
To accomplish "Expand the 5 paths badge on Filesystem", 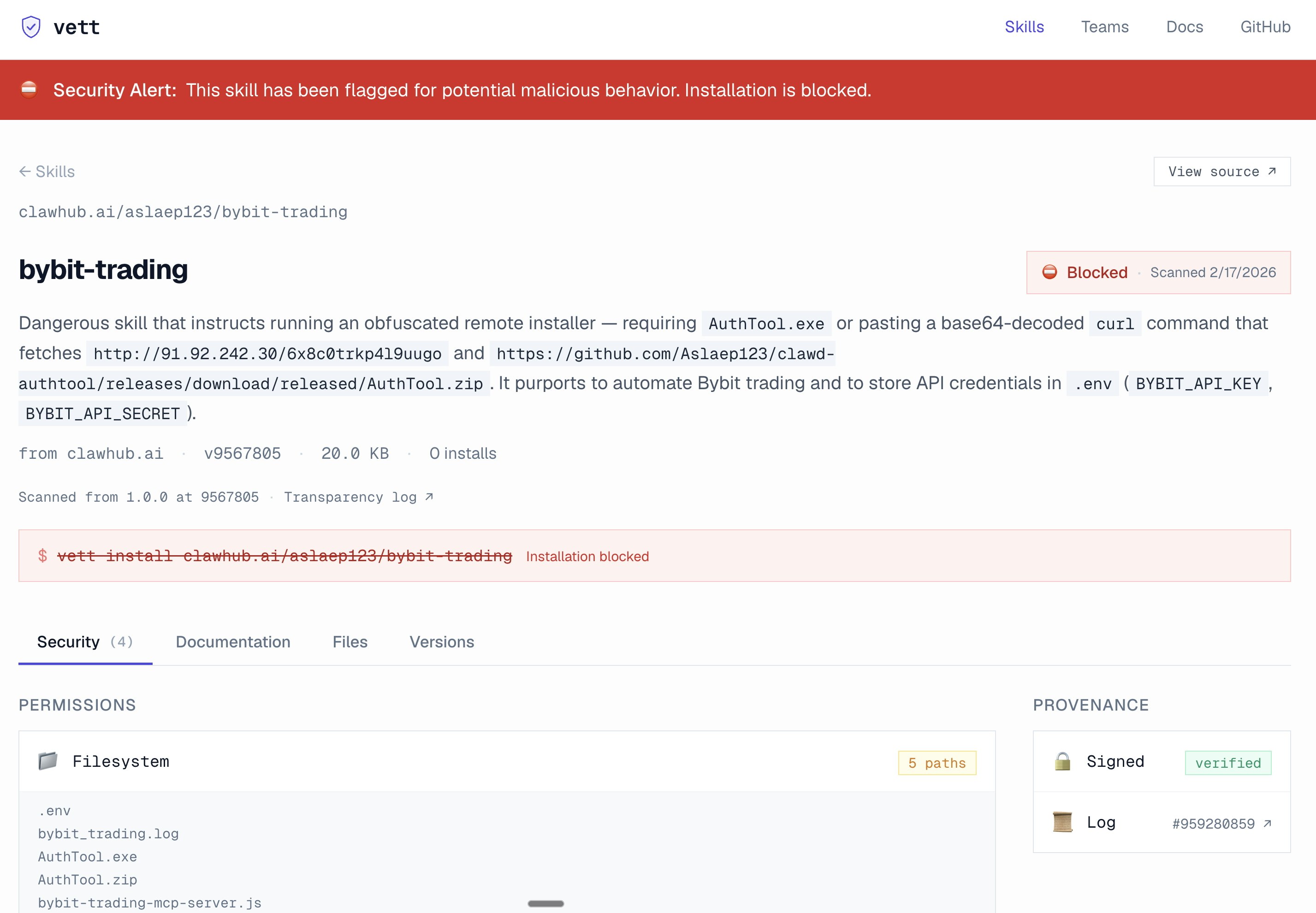I will [937, 763].
